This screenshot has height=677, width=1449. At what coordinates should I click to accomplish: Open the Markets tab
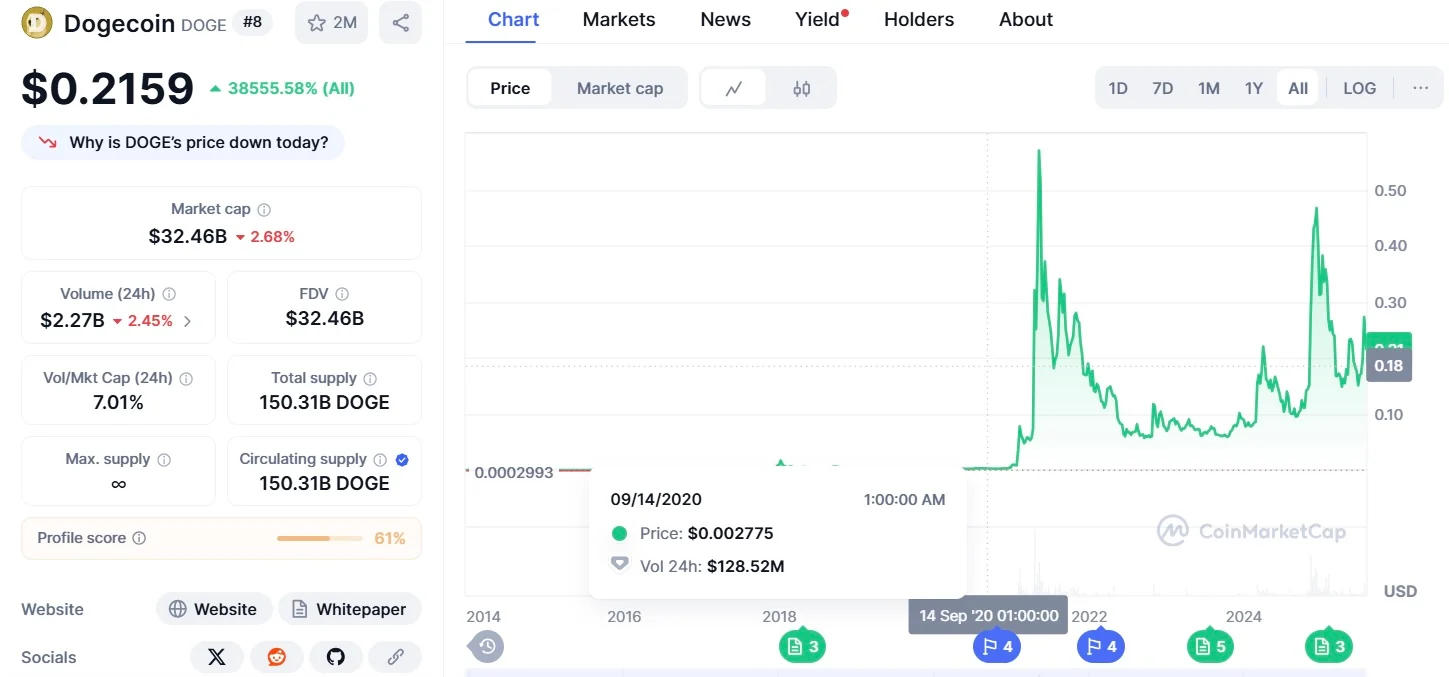pos(619,20)
